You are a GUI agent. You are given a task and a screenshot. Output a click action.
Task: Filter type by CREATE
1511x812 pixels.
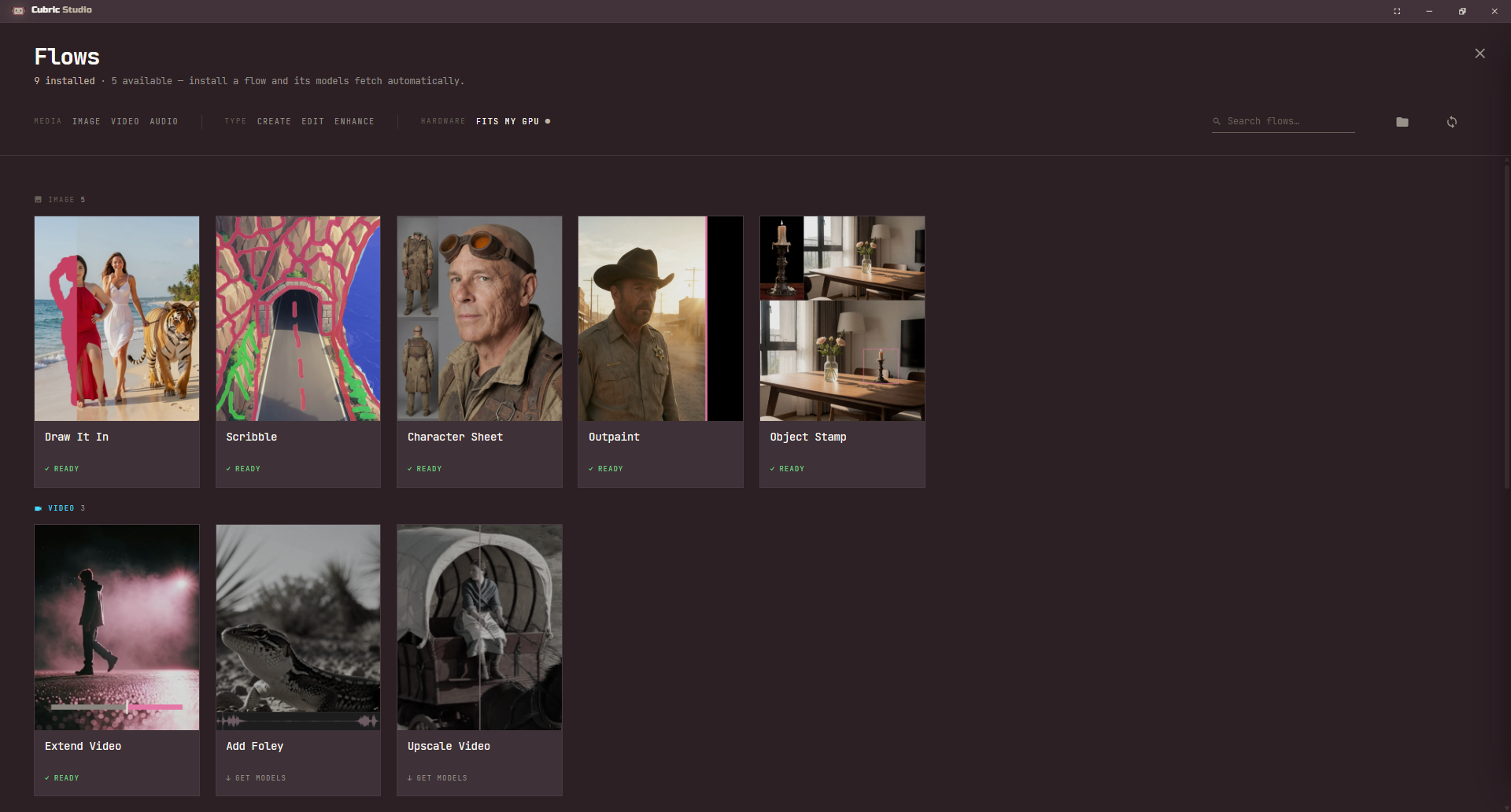[x=274, y=121]
